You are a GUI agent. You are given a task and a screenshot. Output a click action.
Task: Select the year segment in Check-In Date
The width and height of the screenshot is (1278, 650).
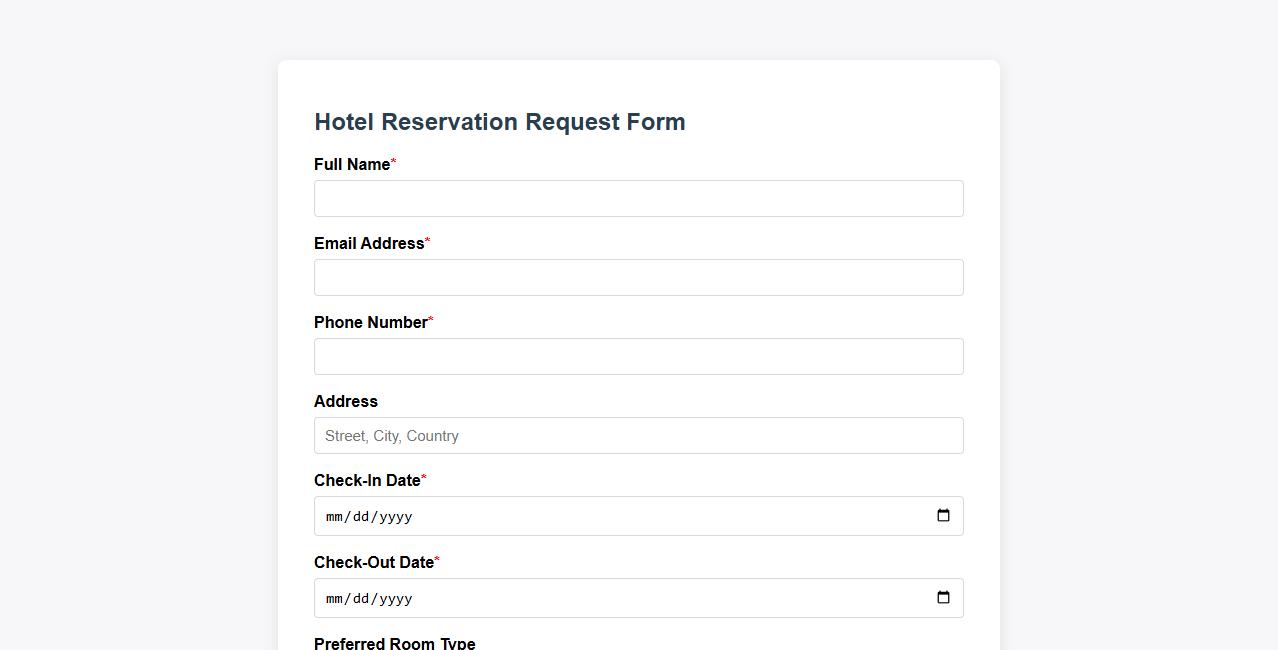point(395,516)
